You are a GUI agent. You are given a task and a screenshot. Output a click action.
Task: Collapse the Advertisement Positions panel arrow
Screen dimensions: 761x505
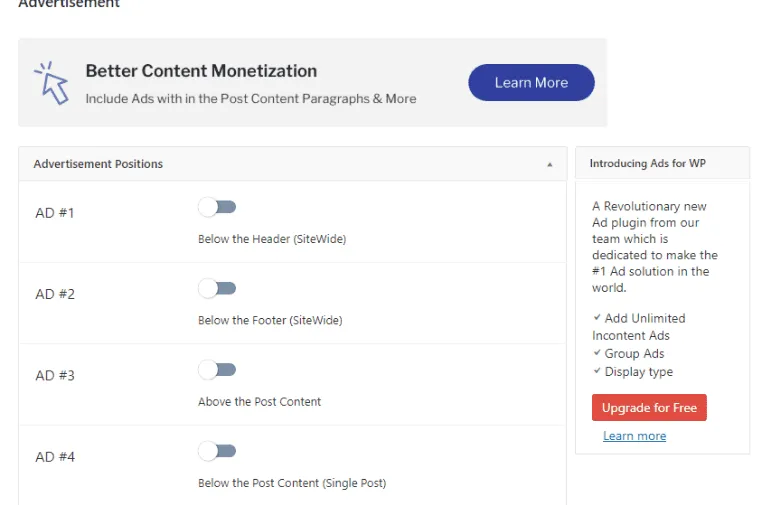(x=549, y=164)
